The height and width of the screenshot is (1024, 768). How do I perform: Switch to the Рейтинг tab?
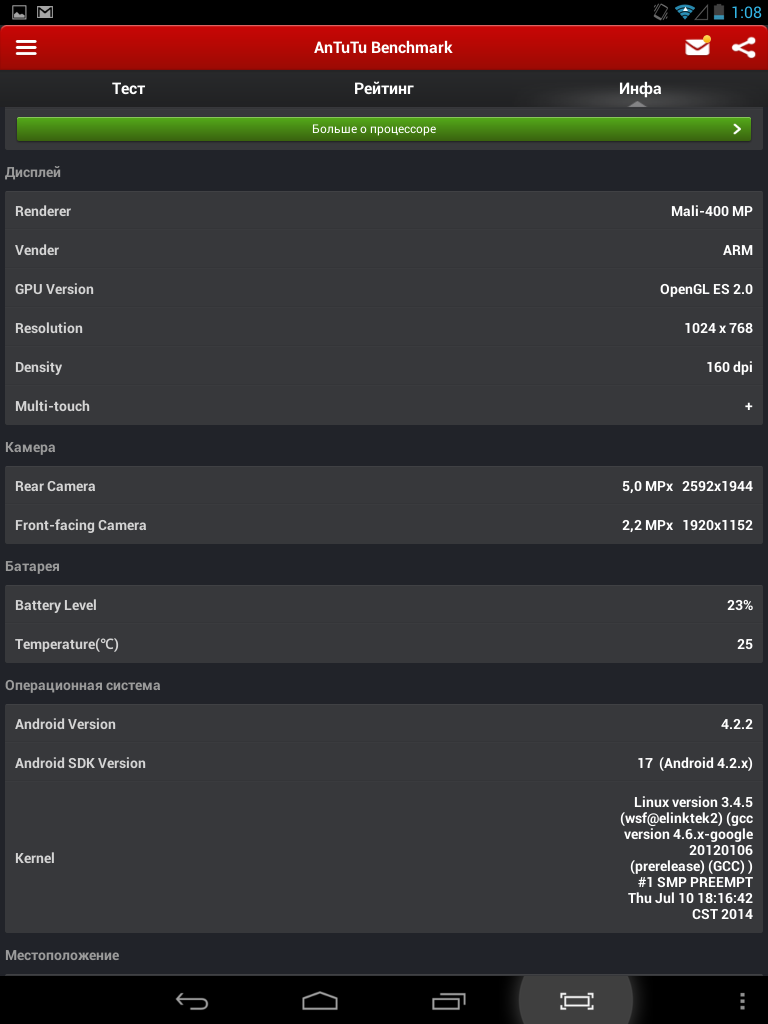383,88
